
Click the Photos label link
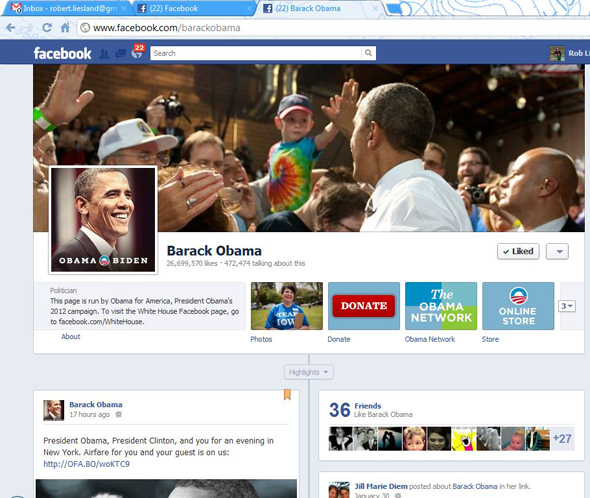[x=261, y=339]
